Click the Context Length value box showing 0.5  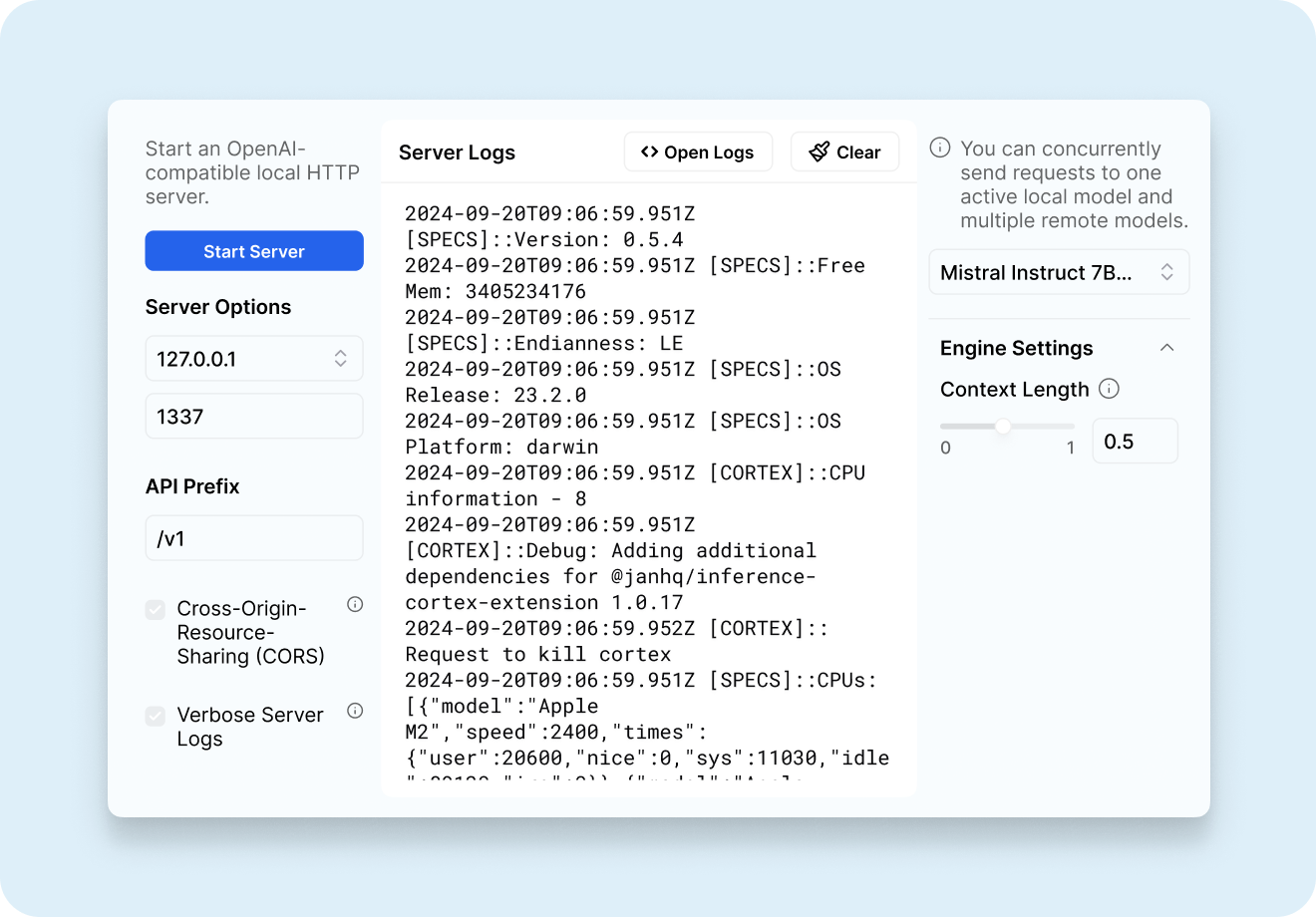(x=1135, y=441)
